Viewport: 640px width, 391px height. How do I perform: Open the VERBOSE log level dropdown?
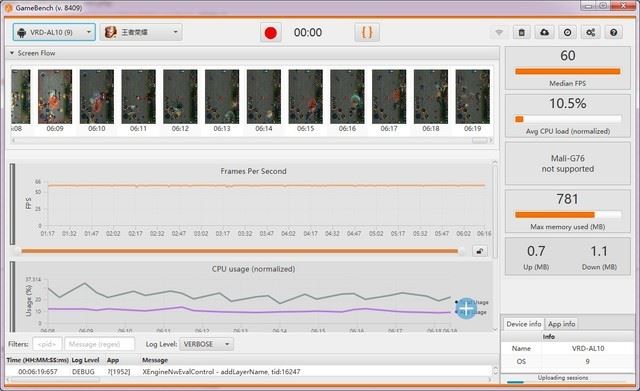coord(207,344)
